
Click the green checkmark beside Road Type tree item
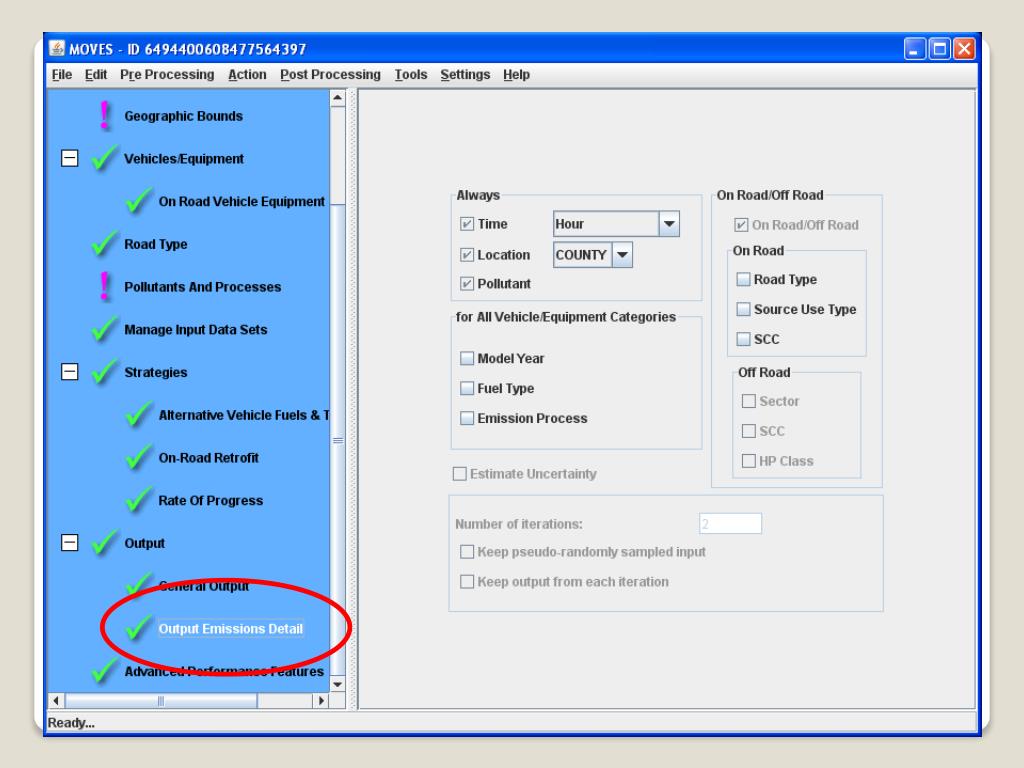pos(104,244)
